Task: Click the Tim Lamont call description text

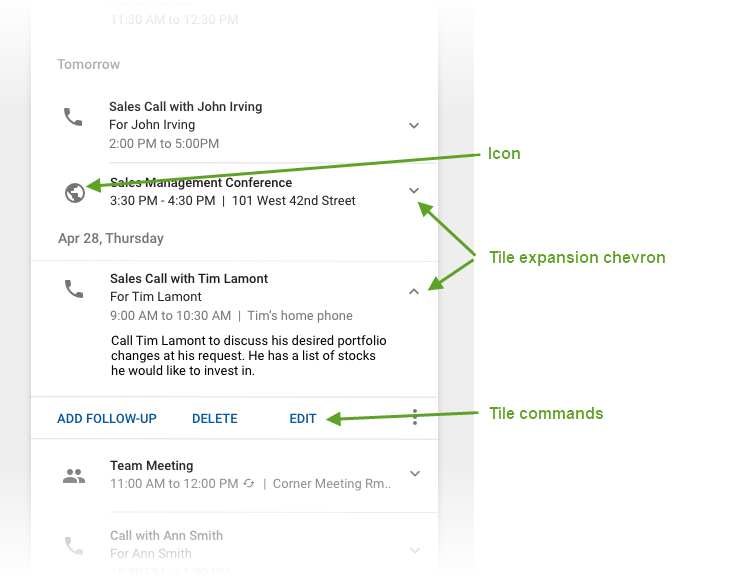Action: [248, 356]
